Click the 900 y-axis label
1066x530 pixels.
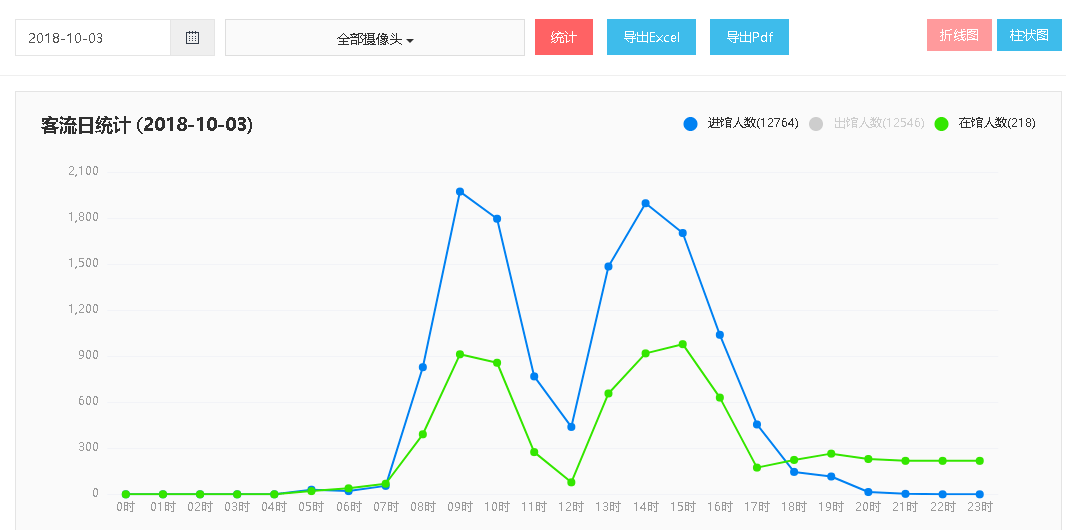pos(86,355)
